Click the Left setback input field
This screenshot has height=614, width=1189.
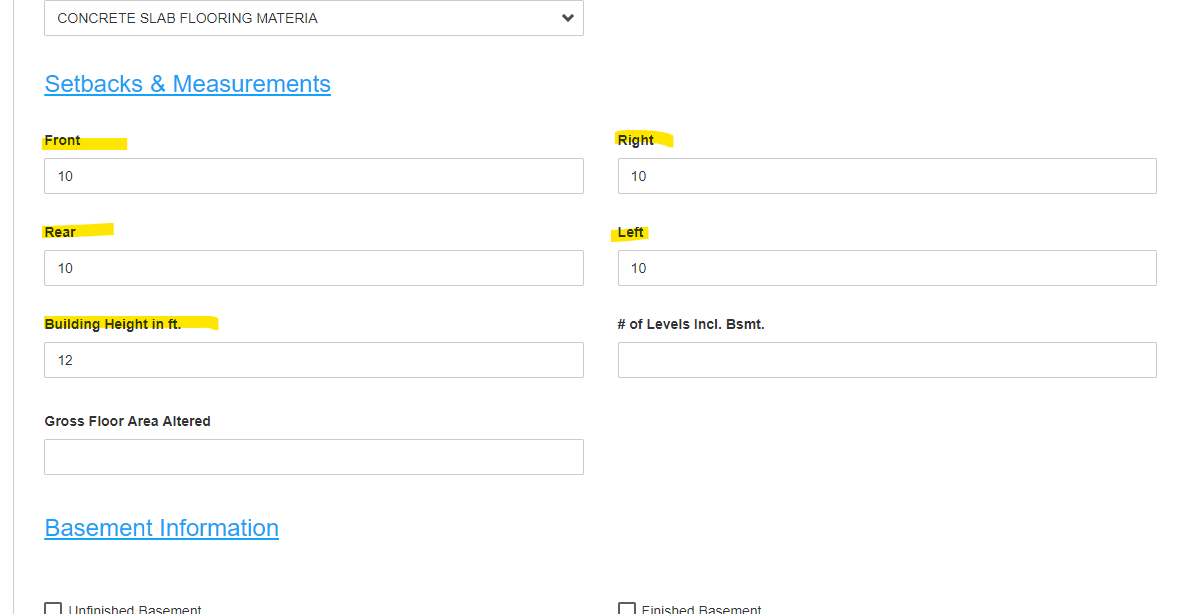point(886,268)
